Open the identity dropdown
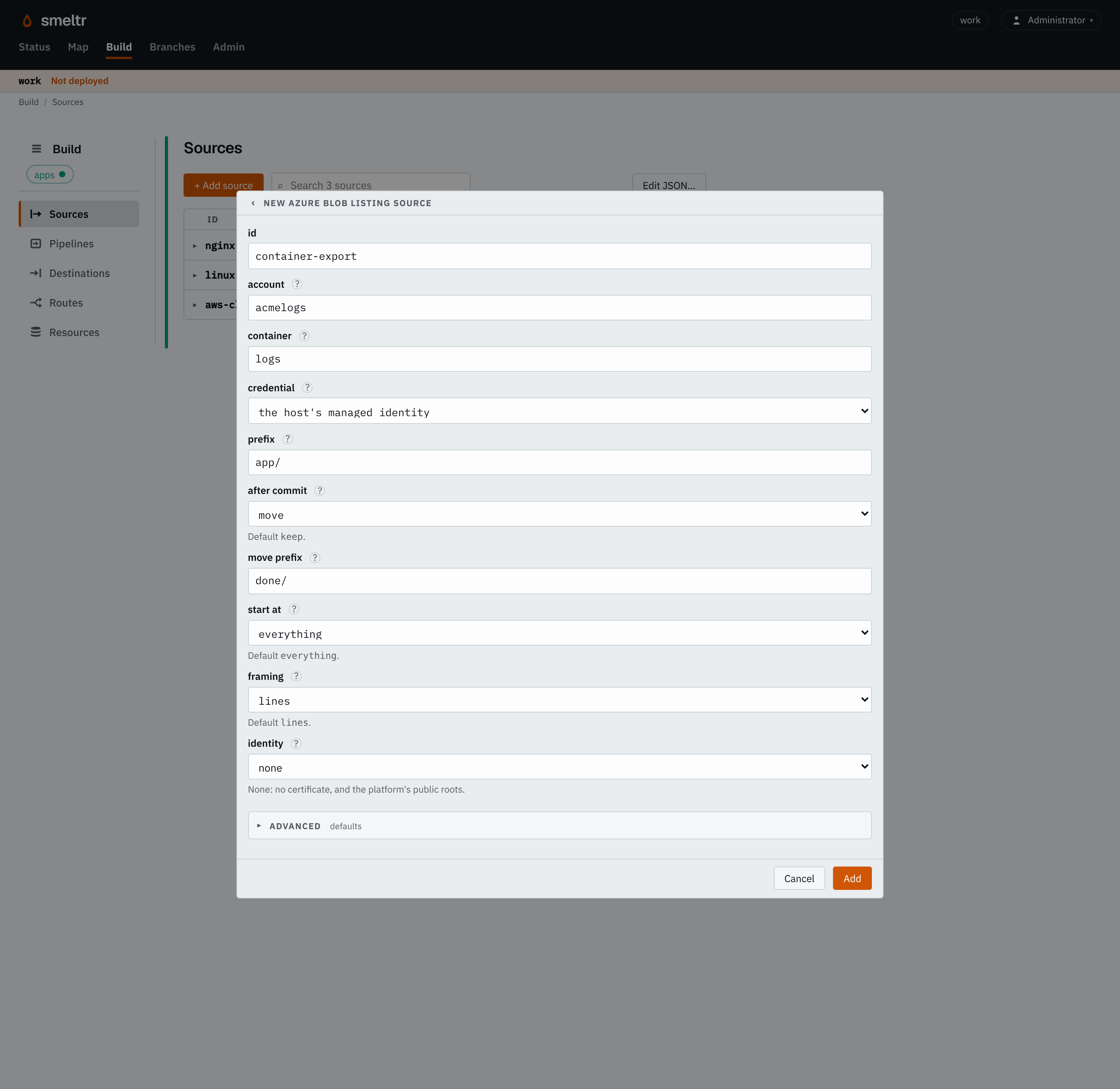This screenshot has height=1089, width=1120. point(560,767)
